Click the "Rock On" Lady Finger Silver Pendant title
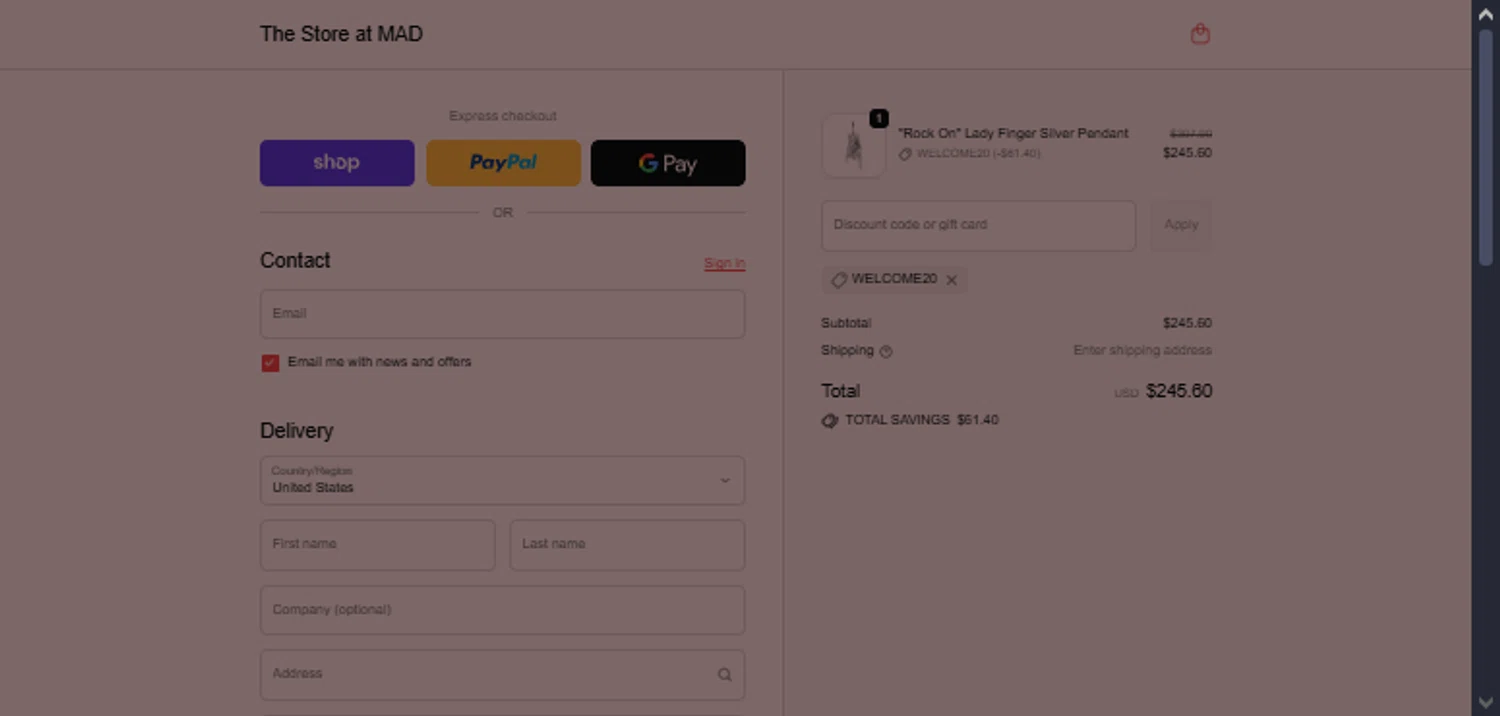1500x716 pixels. 1013,133
